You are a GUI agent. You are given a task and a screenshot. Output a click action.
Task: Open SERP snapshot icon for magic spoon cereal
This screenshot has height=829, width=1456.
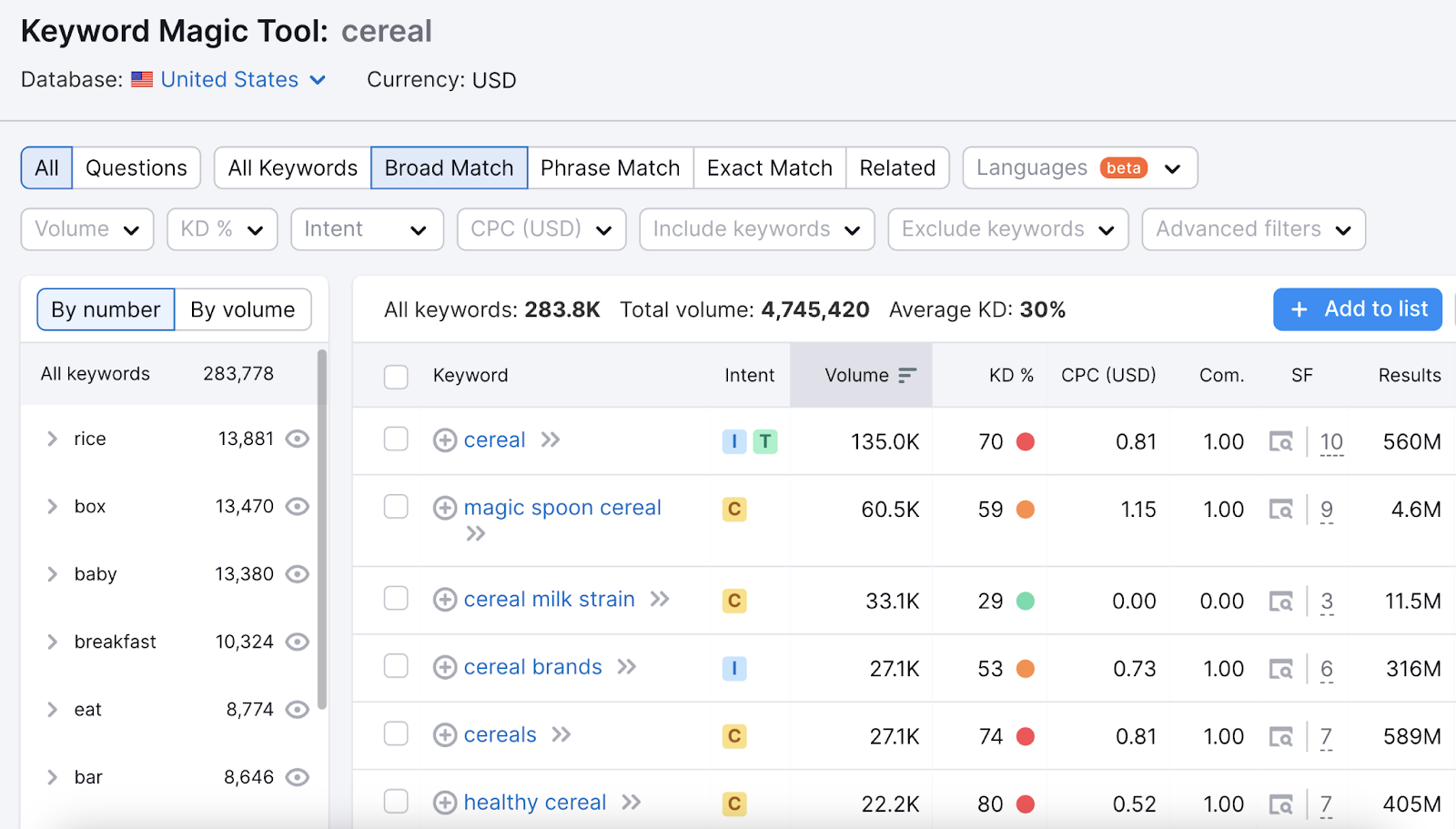[1281, 510]
